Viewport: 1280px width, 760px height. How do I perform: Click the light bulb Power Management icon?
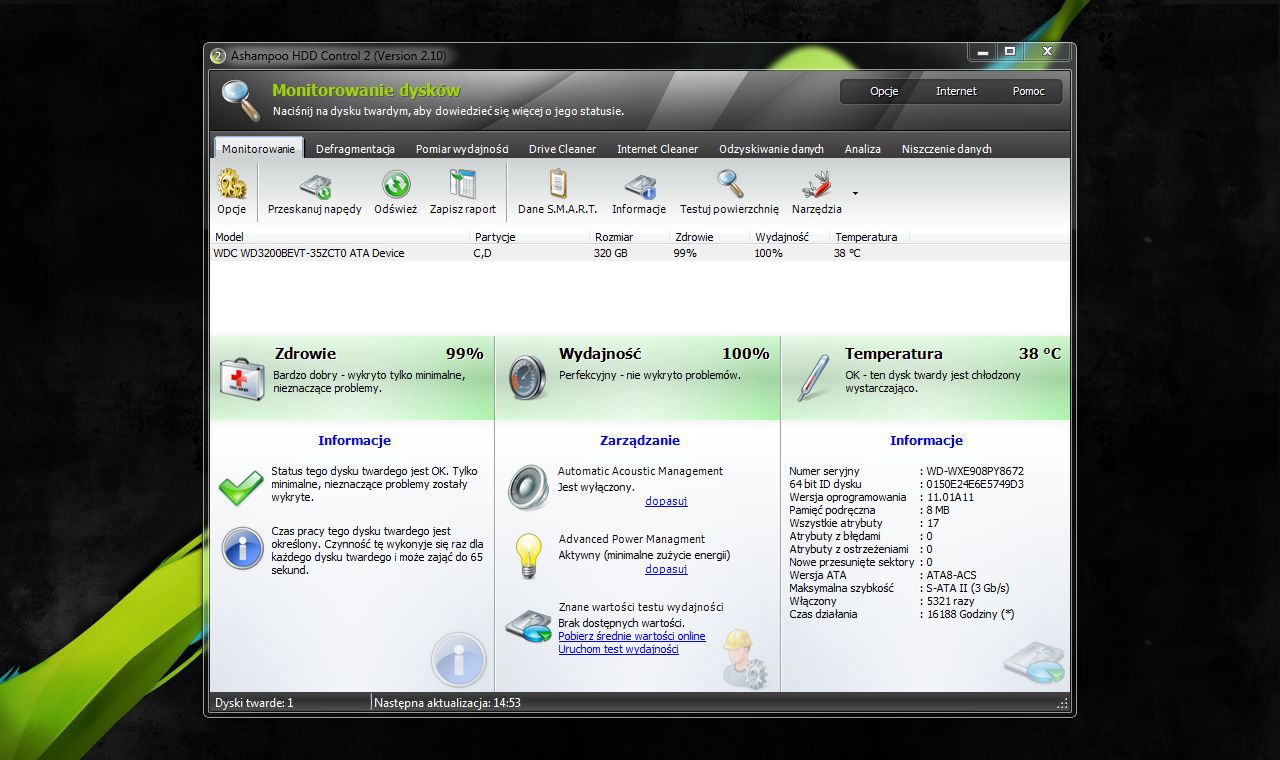click(x=528, y=556)
